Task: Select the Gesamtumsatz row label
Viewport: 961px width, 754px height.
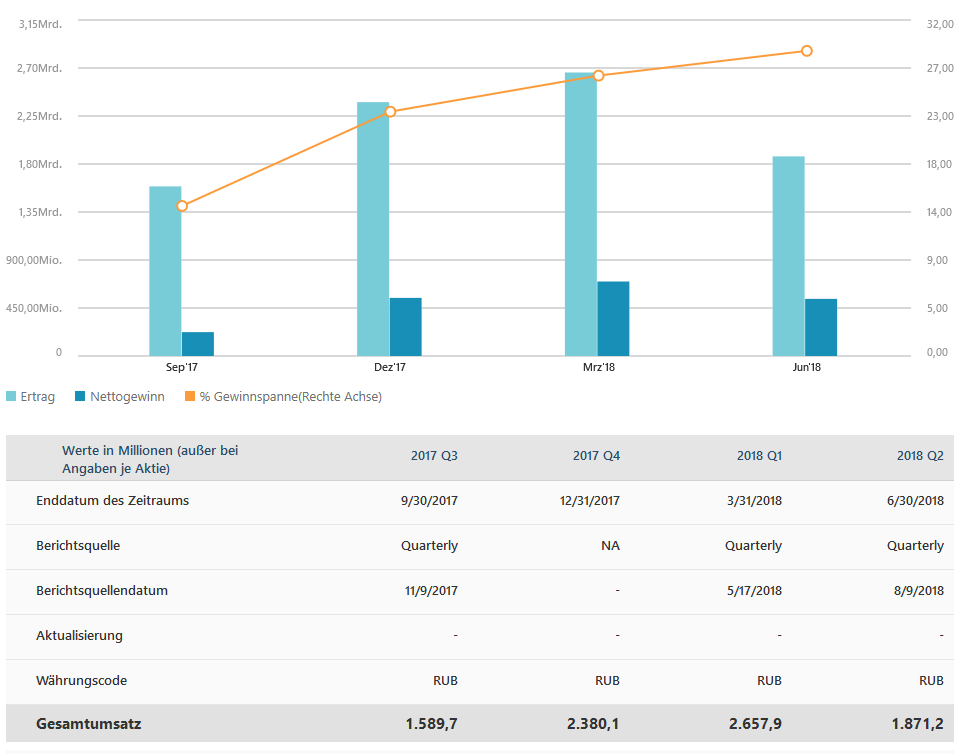Action: click(88, 724)
